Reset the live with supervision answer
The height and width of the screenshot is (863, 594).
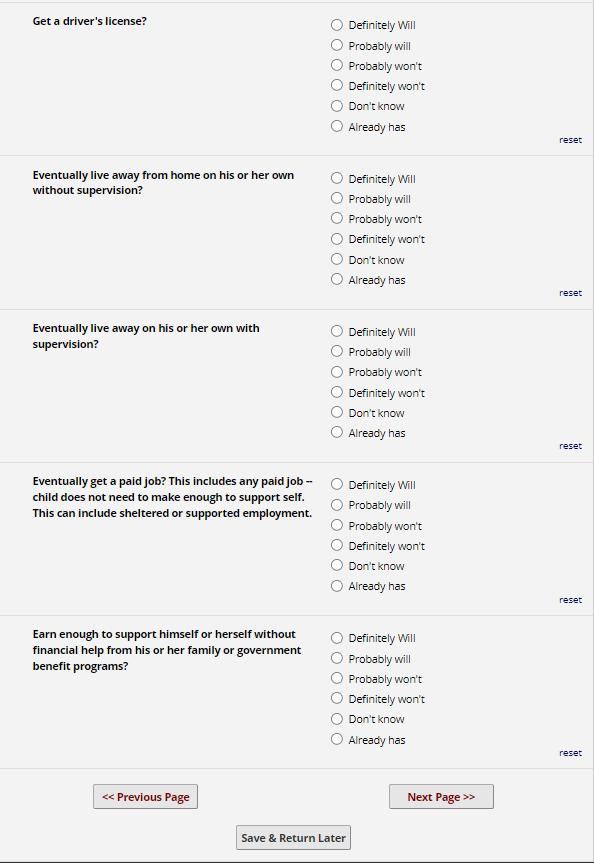click(x=570, y=446)
